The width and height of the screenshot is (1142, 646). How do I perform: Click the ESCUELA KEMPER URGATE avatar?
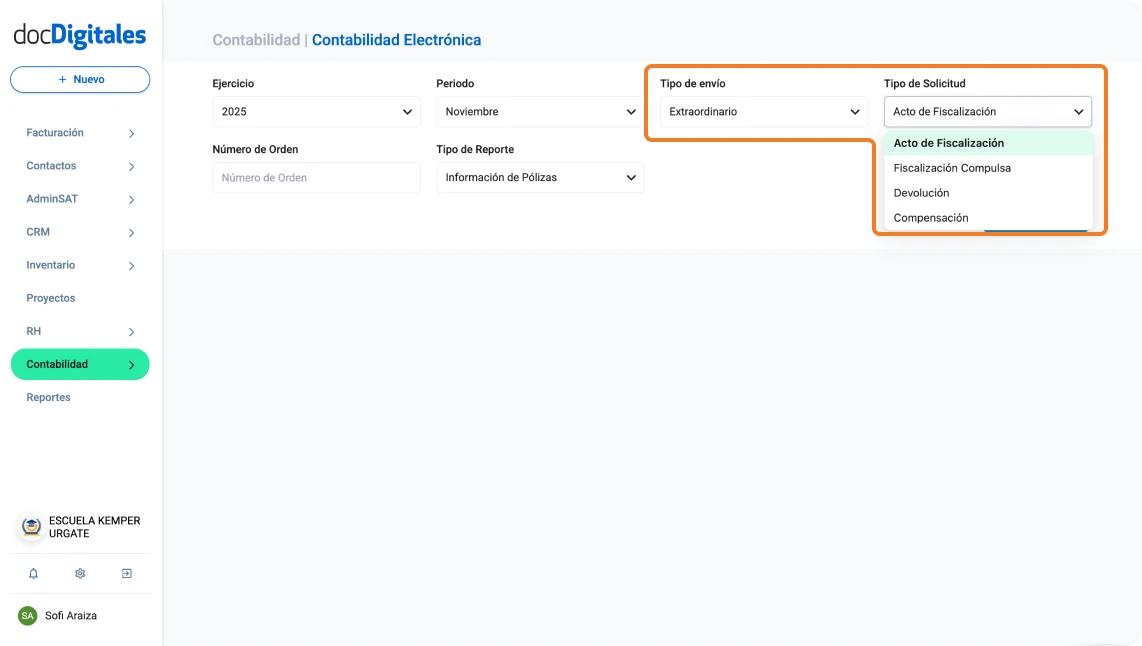pos(29,527)
